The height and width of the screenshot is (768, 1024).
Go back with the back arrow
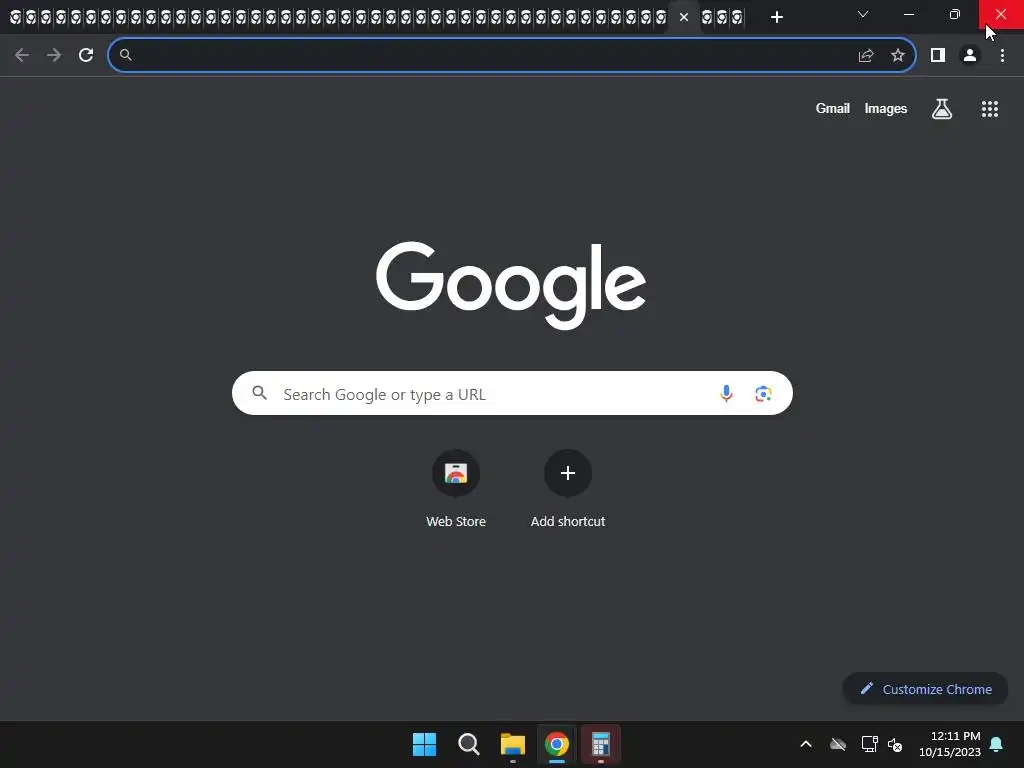[22, 56]
